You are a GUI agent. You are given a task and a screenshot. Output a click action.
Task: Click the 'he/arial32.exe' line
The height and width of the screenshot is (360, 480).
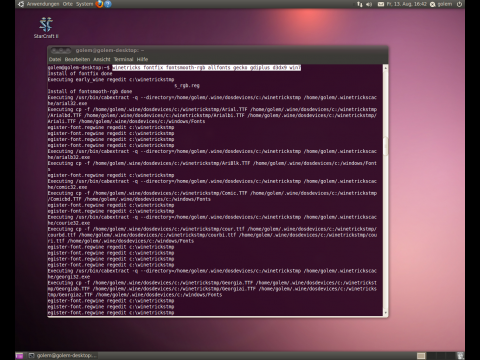[67, 103]
